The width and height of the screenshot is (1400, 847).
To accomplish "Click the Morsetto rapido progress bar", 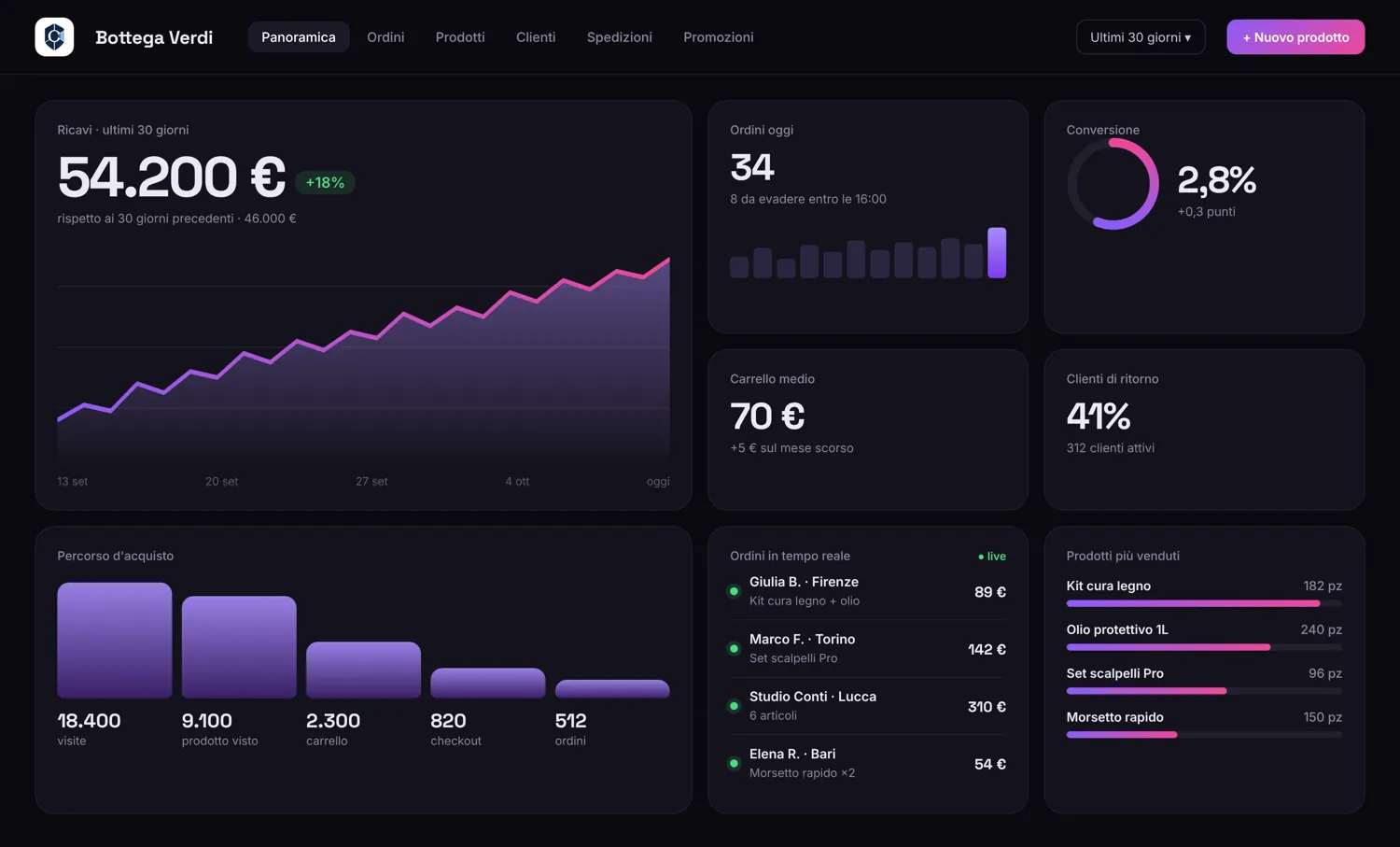I will [1204, 735].
